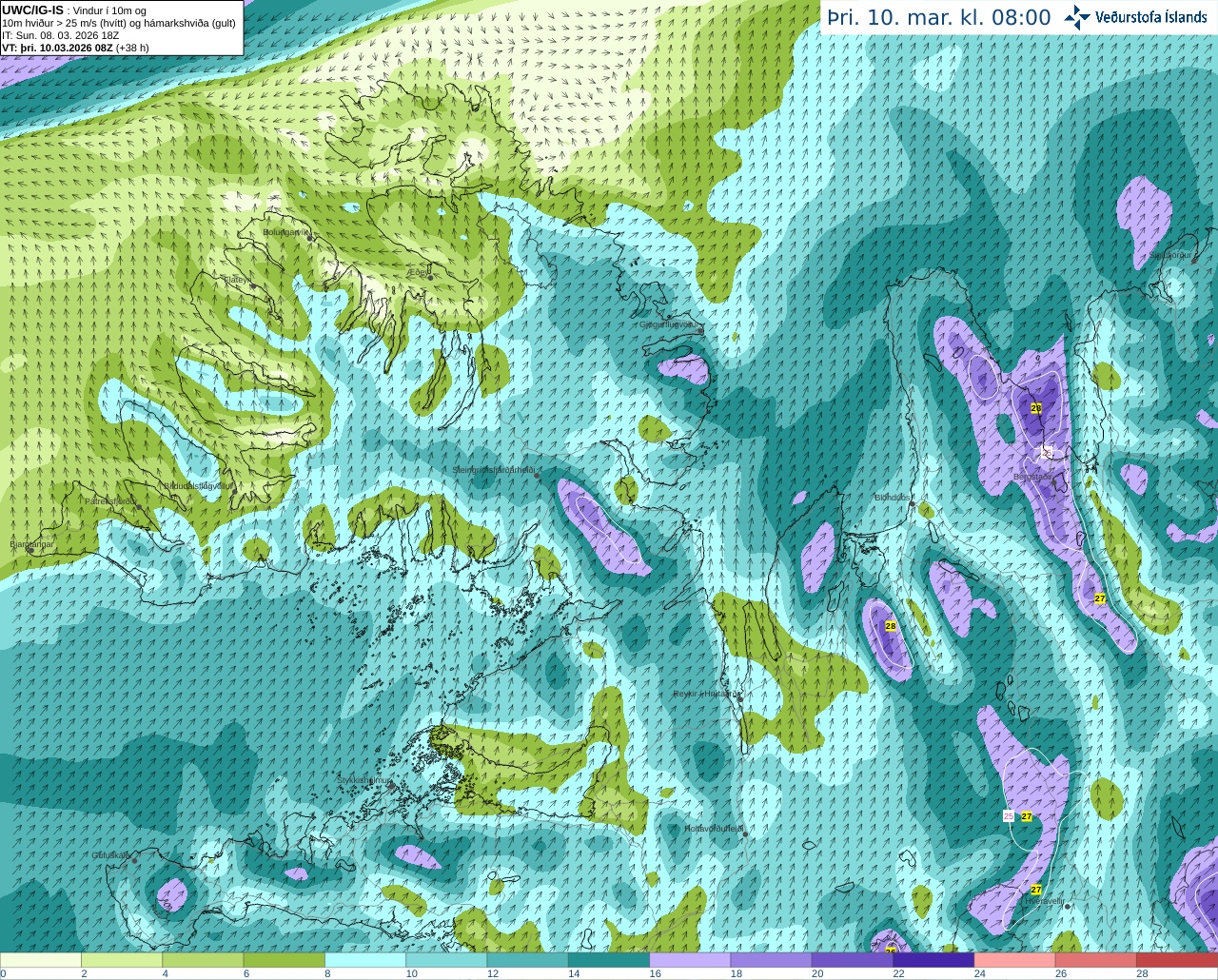
Task: Pick the 8–10 m/s pale cyan legend swatch
Action: (365, 959)
